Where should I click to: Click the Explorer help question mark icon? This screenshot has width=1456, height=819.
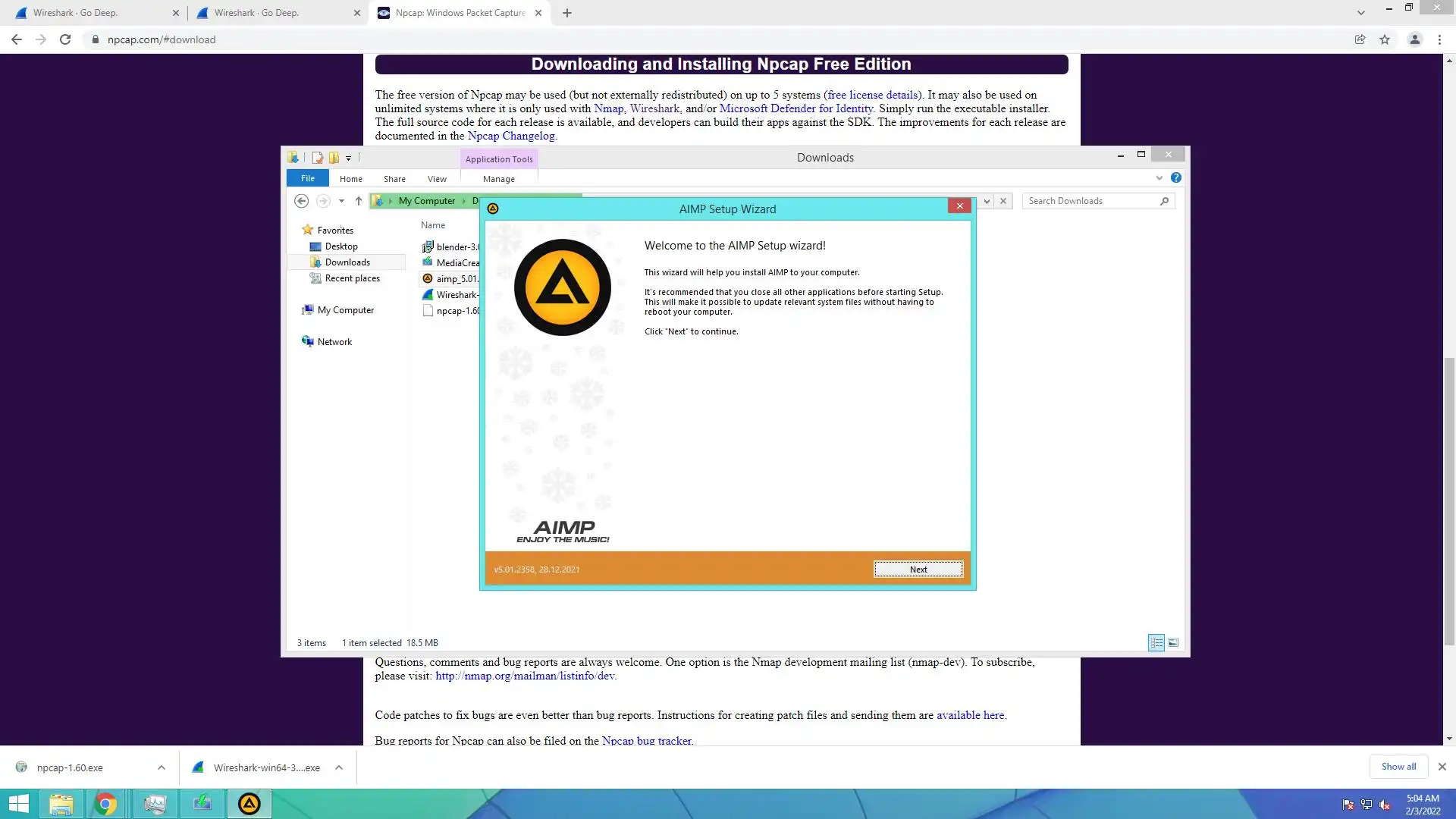(x=1175, y=177)
